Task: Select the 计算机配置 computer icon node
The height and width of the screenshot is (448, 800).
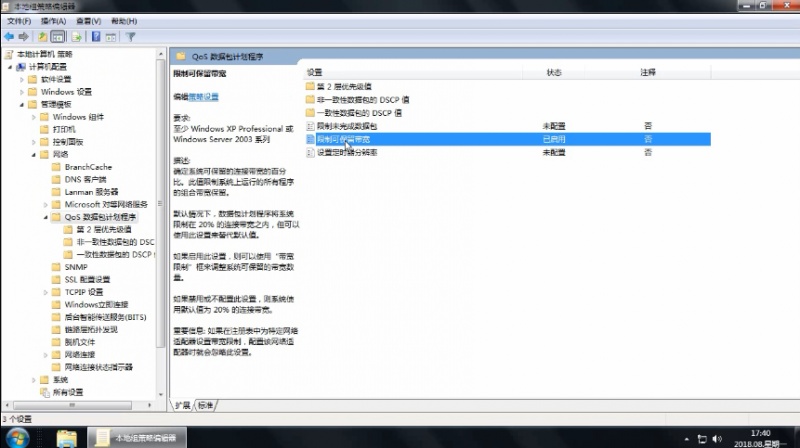Action: pyautogui.click(x=21, y=67)
